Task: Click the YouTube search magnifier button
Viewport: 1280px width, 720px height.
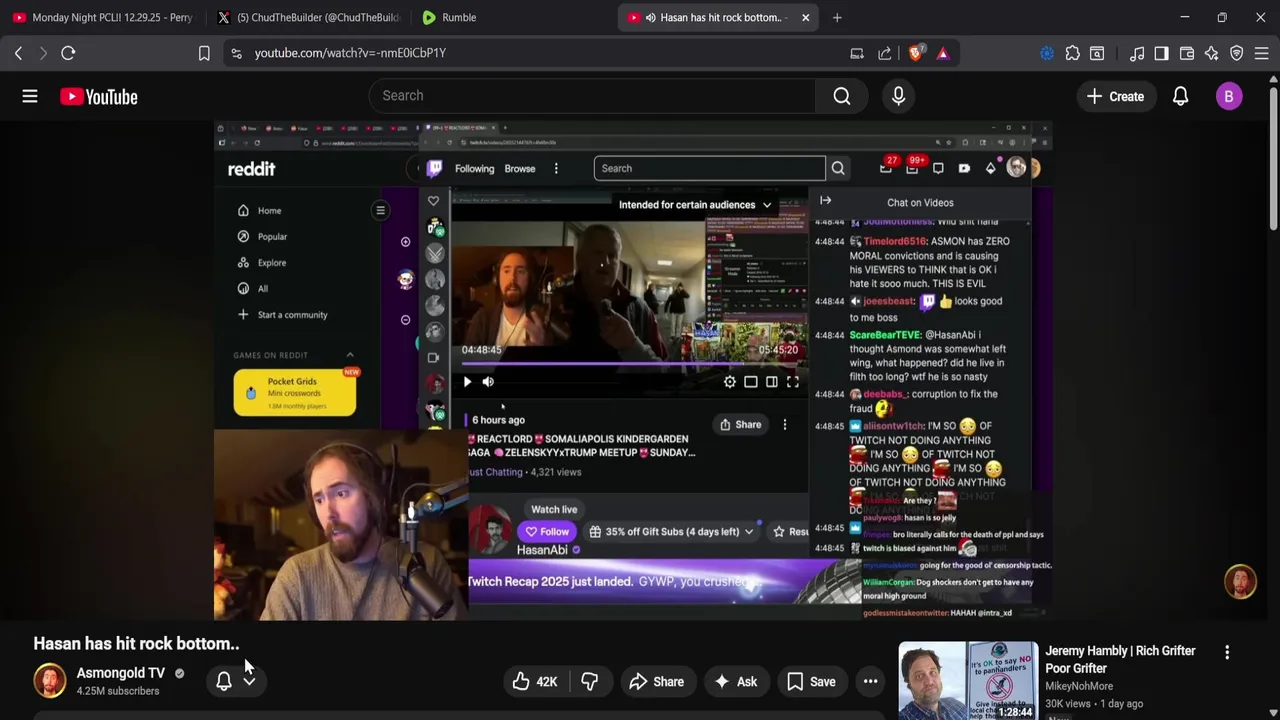Action: (x=842, y=96)
